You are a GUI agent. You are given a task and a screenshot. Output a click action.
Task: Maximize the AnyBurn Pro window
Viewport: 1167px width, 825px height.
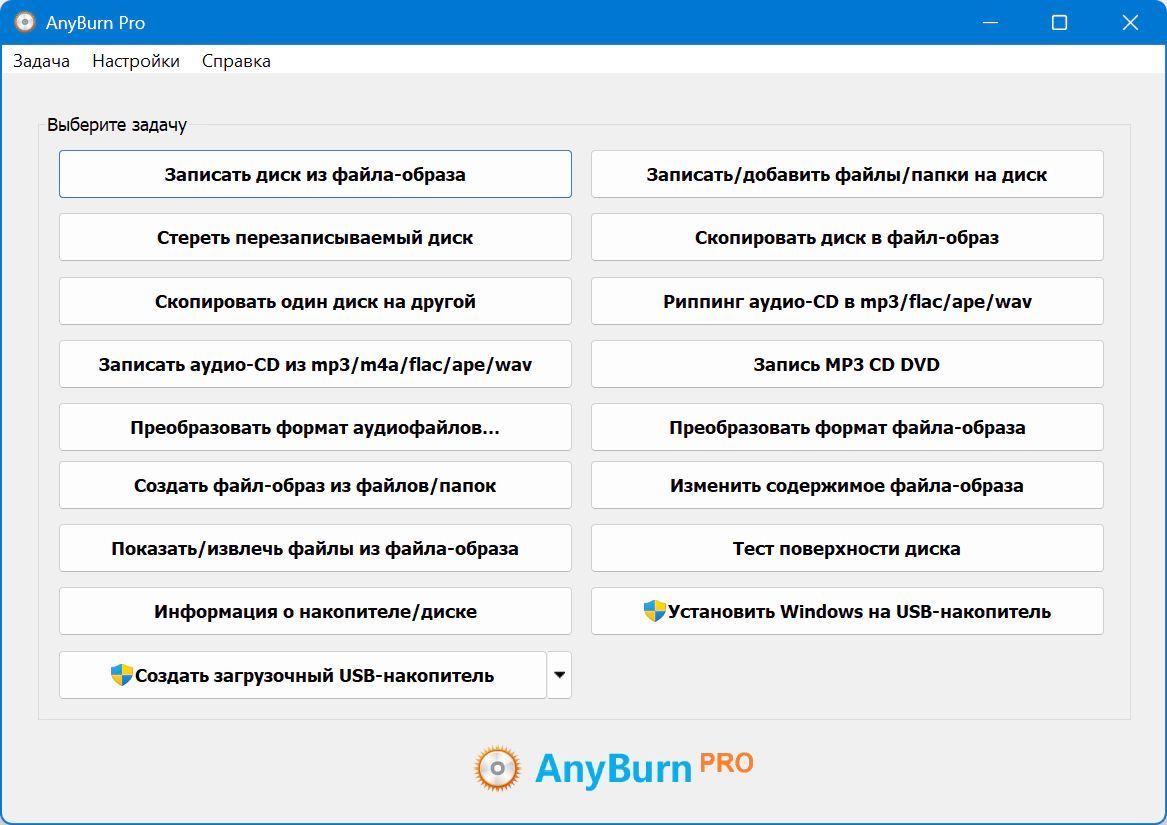(x=1059, y=22)
